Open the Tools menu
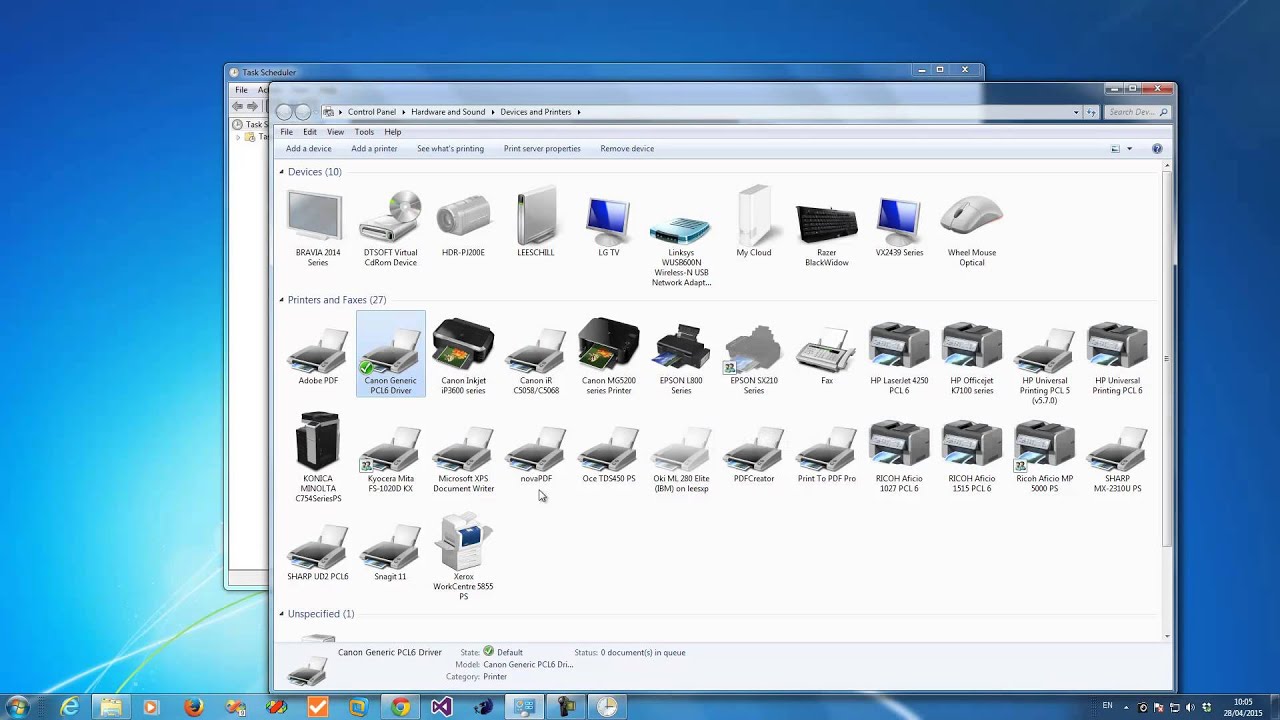 pos(364,132)
